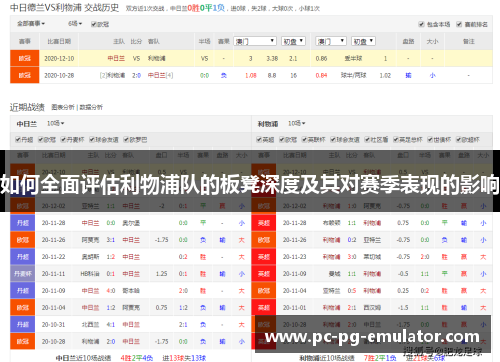Click 中日兰[4] in 2020-10-28 head-to-head row
Image resolution: width=500 pixels, height=362 pixels.
[x=161, y=75]
